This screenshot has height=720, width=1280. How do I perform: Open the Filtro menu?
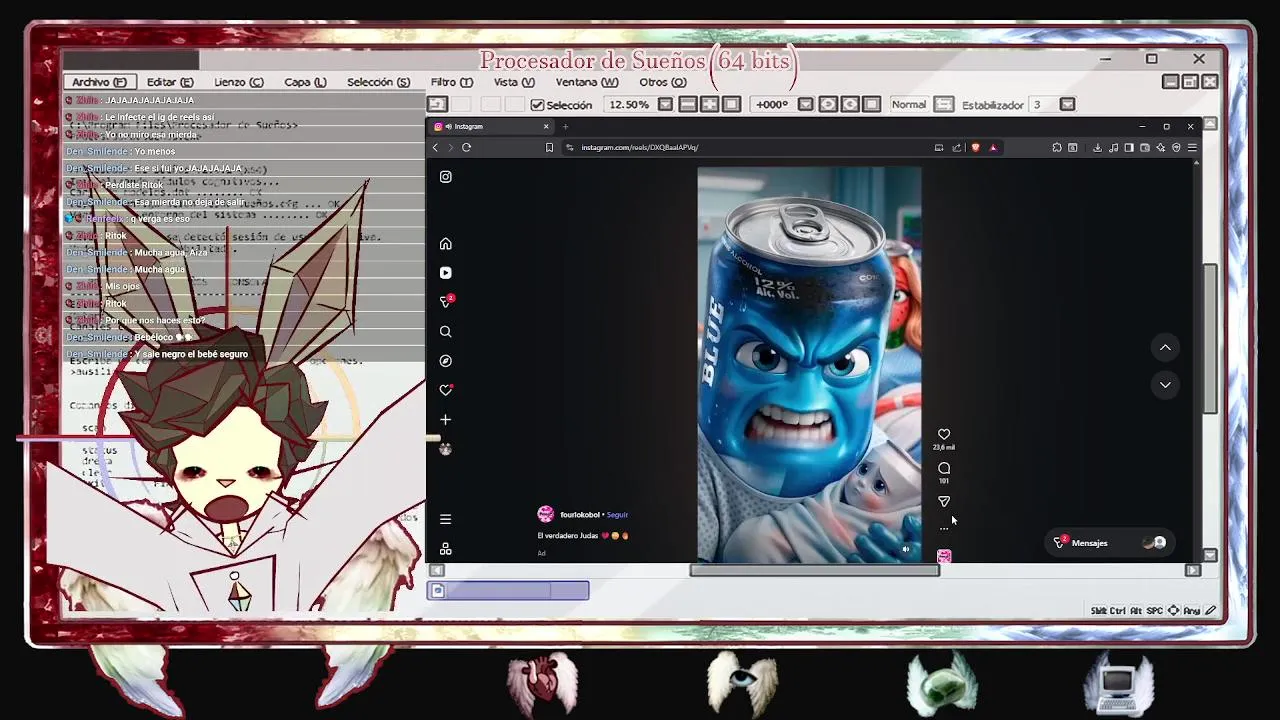click(x=452, y=82)
